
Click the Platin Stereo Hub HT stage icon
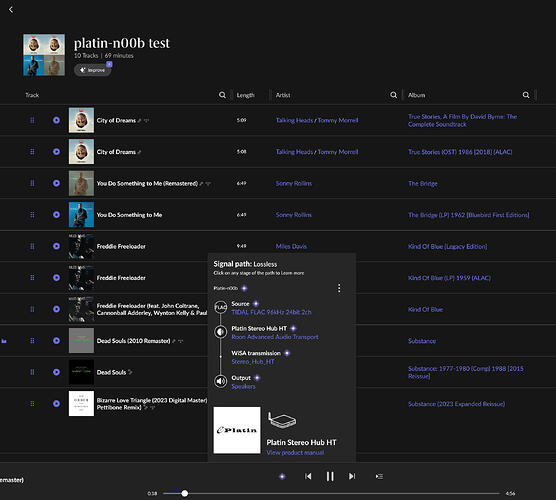click(x=221, y=332)
